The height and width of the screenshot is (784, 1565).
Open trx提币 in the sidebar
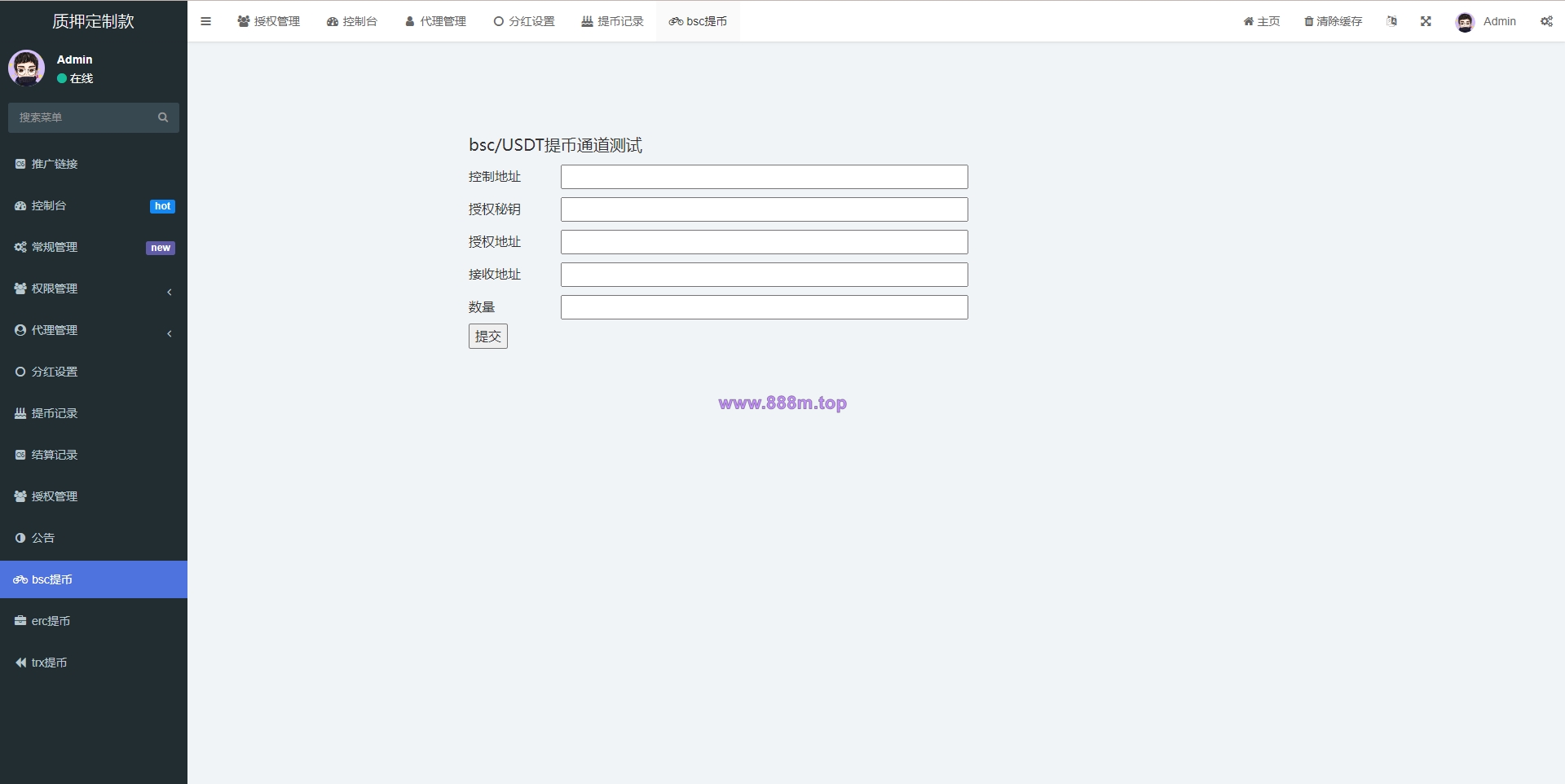[x=94, y=663]
